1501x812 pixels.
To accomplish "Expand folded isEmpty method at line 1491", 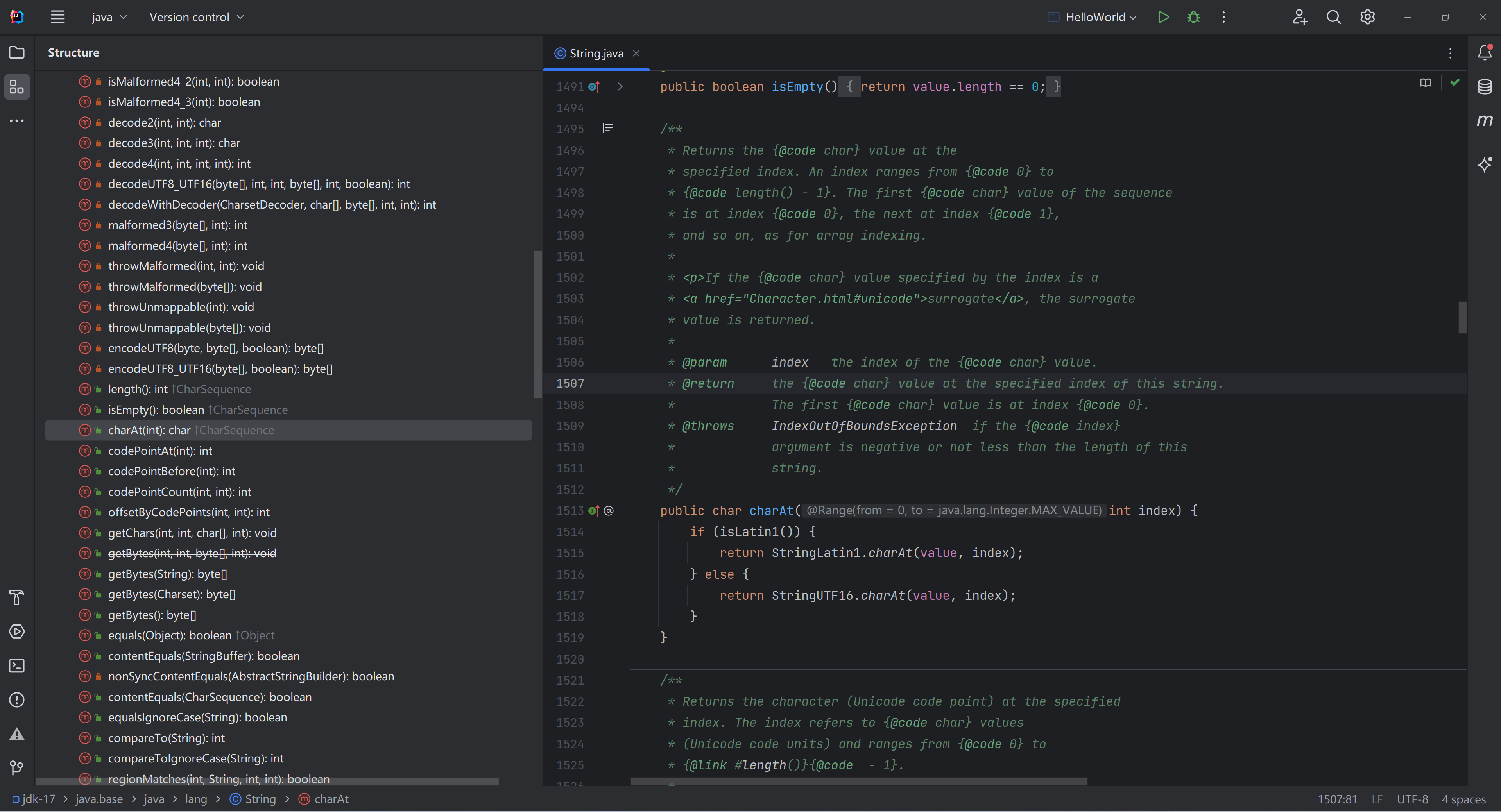I will [x=620, y=87].
